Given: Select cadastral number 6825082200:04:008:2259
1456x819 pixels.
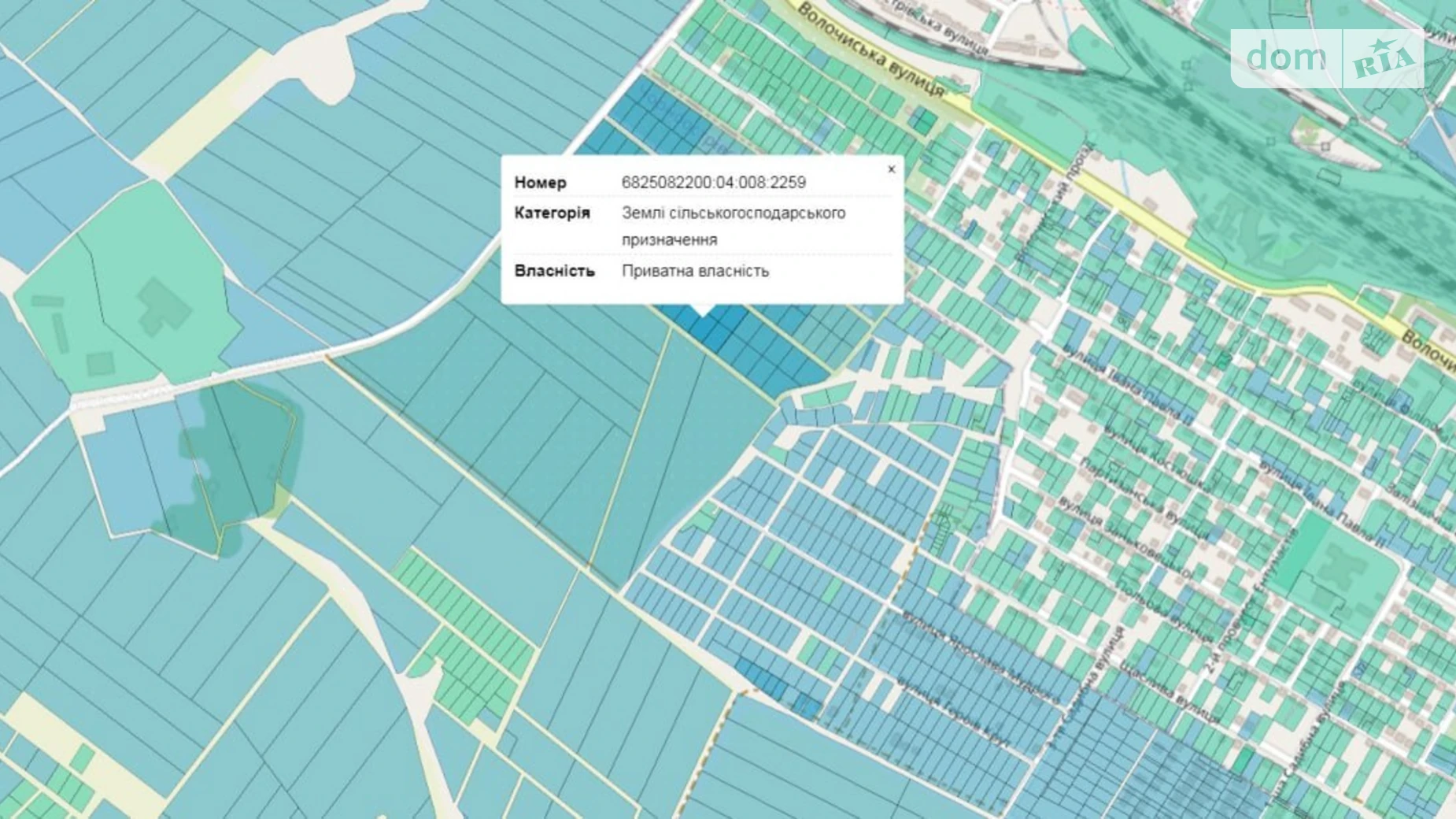Looking at the screenshot, I should [713, 183].
